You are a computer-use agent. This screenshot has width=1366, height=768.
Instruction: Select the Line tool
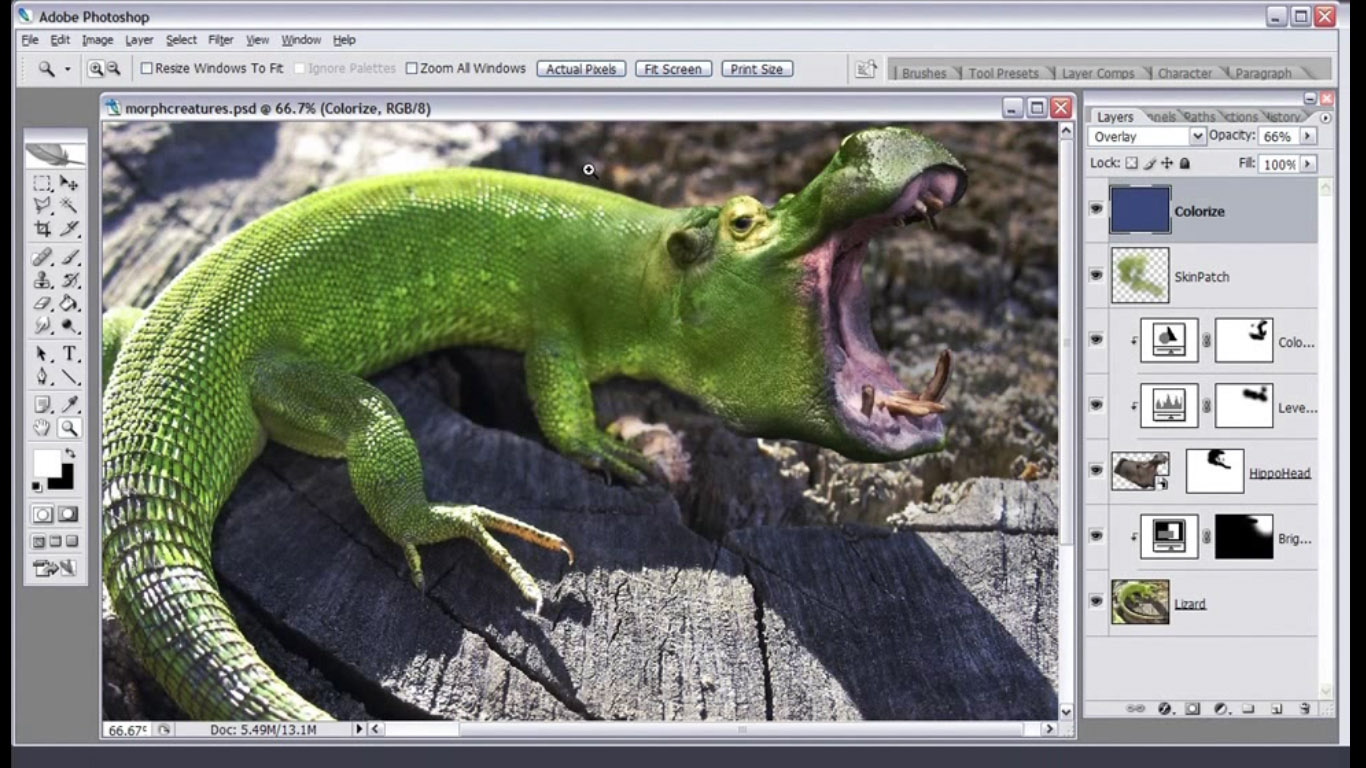69,377
